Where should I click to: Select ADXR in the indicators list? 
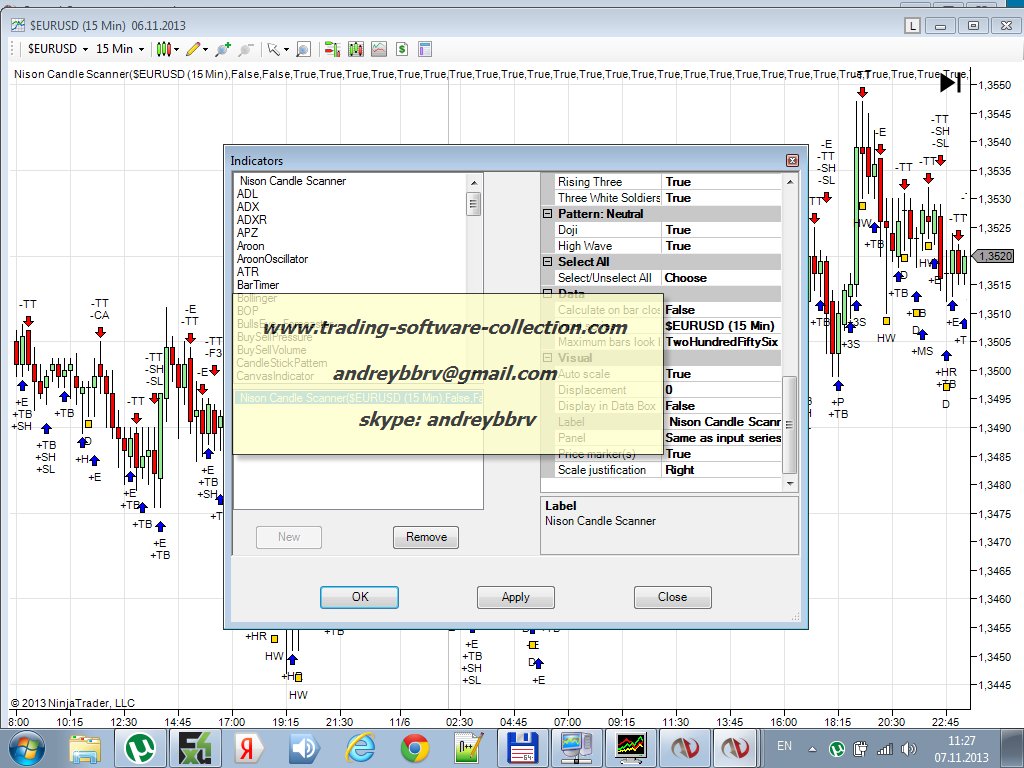252,220
